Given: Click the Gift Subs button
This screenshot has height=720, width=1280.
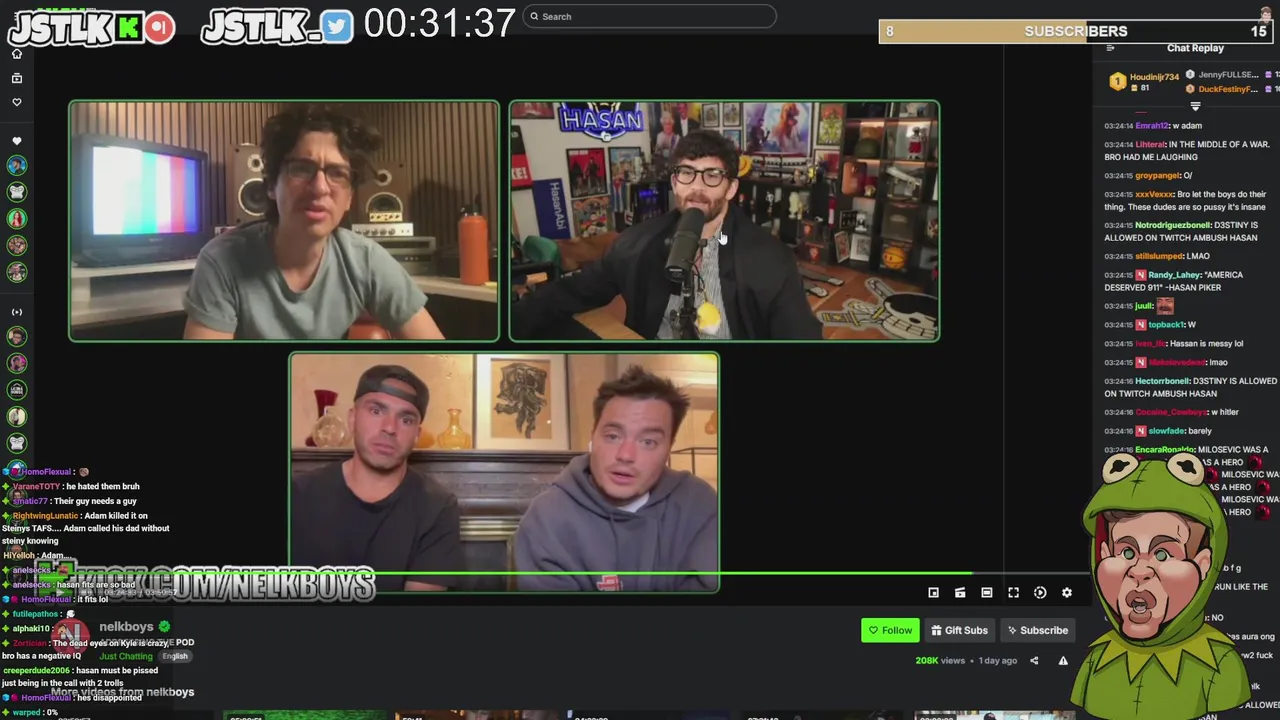Looking at the screenshot, I should (x=959, y=630).
